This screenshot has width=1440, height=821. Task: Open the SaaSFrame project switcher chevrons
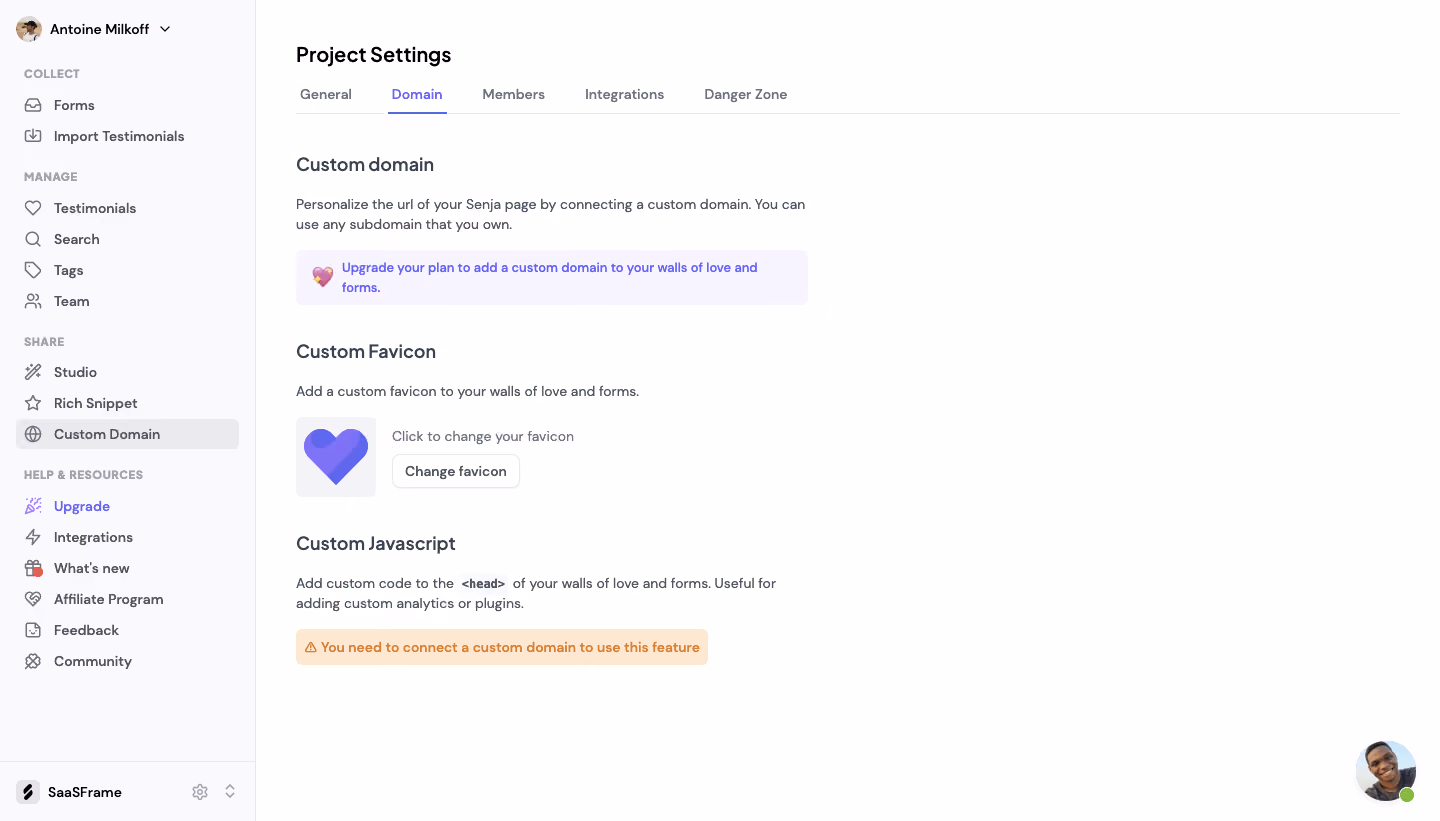click(230, 792)
